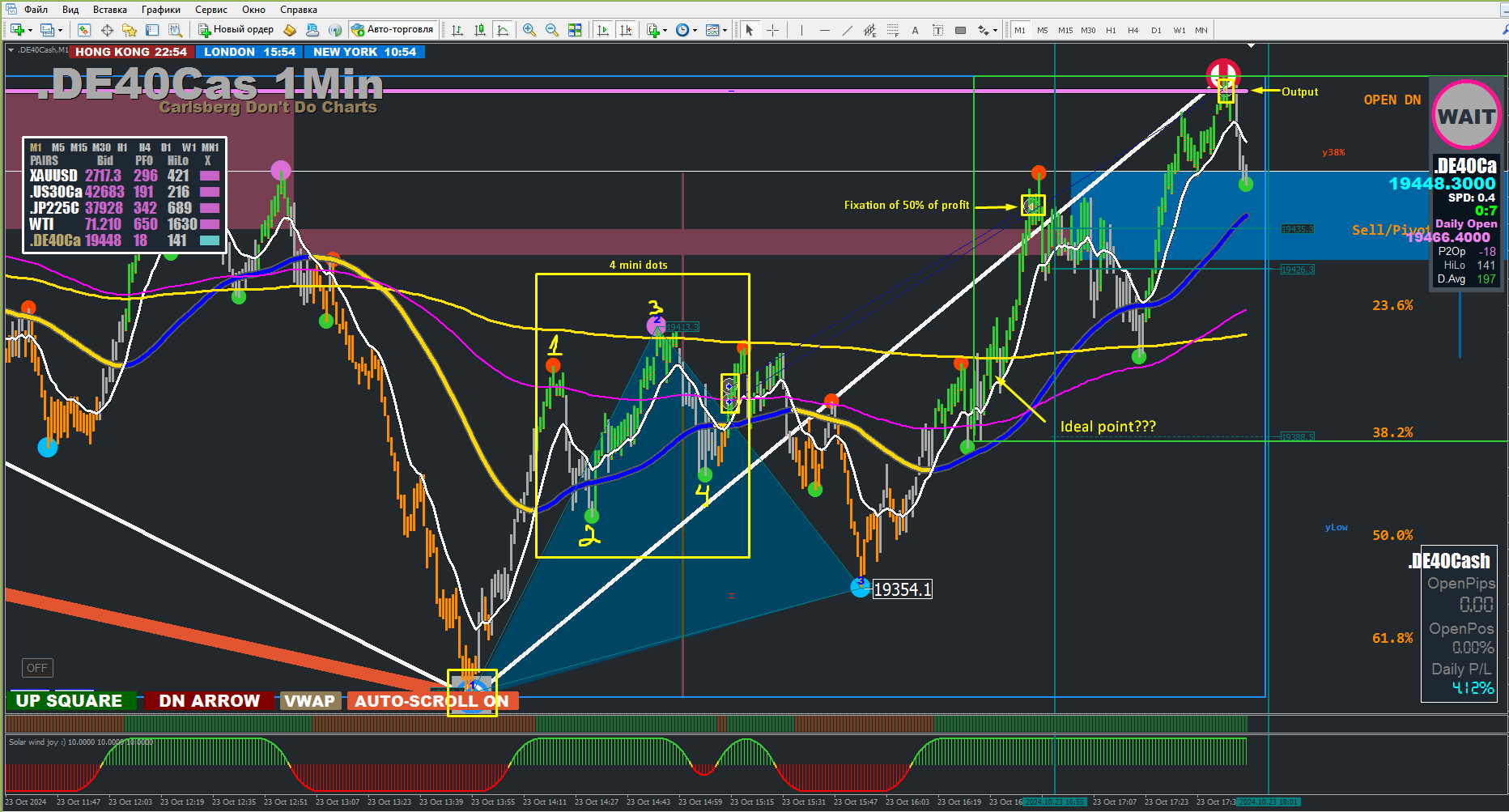
Task: Select the rectangle shape tool icon
Action: (x=960, y=30)
